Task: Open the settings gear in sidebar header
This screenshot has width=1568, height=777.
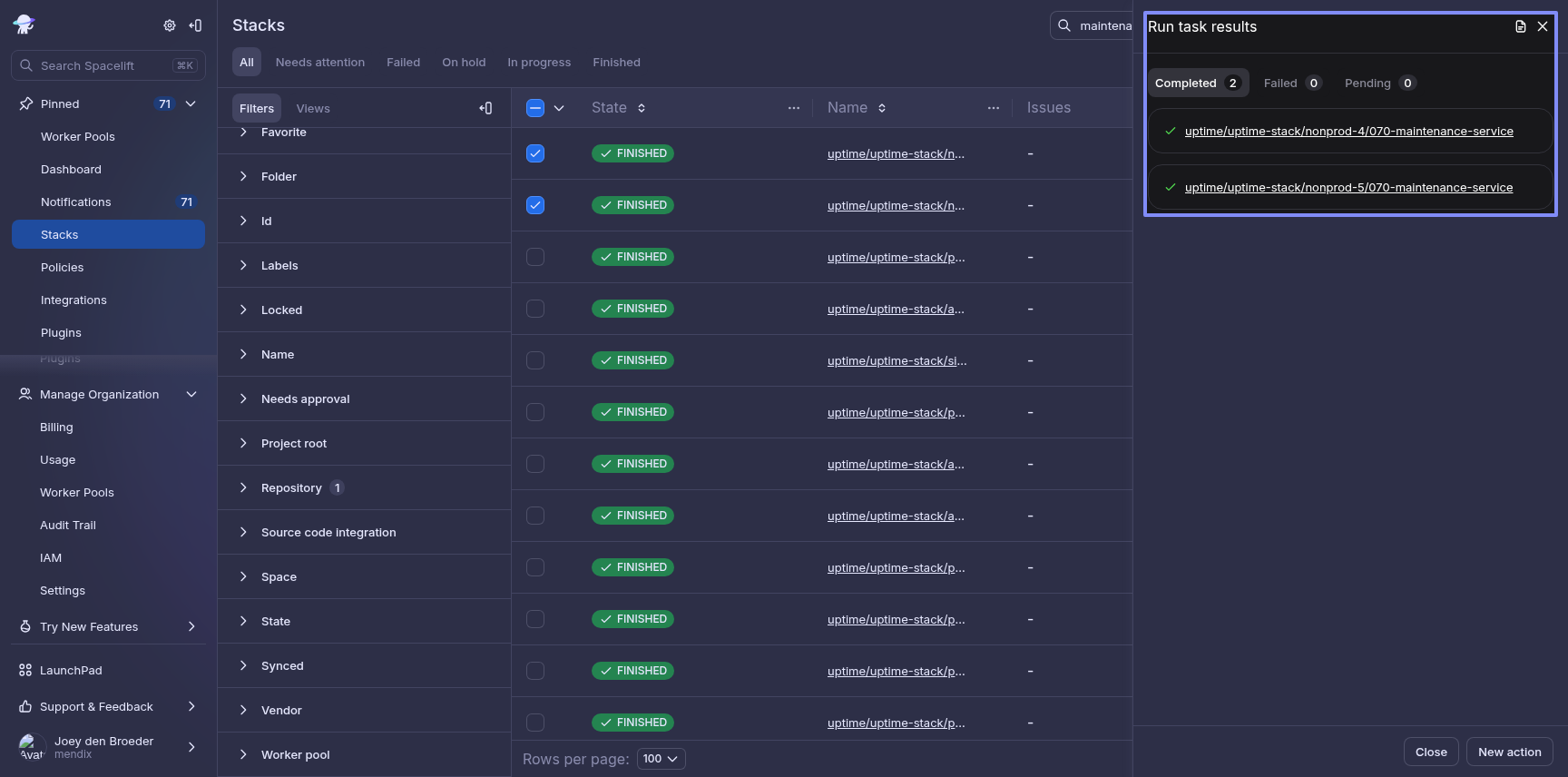Action: [x=170, y=25]
